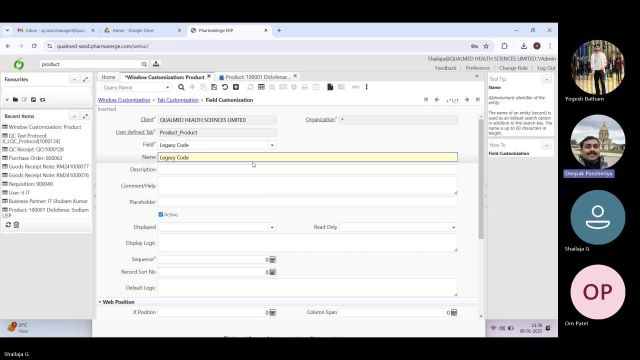Go to the first record arrow
The image size is (640, 360).
pyautogui.click(x=426, y=100)
